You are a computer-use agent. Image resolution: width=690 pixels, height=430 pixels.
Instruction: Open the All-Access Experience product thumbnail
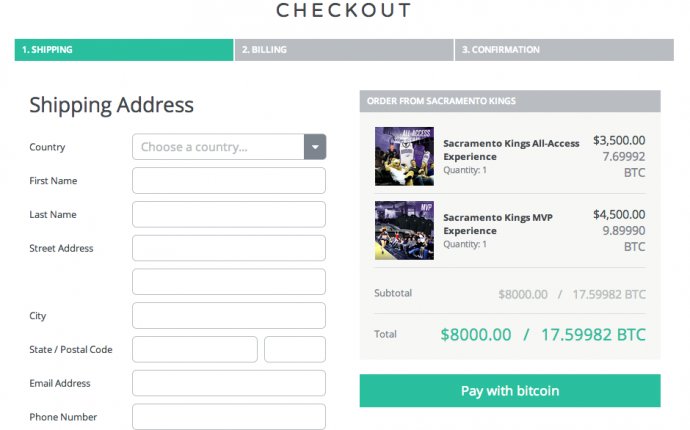tap(404, 156)
